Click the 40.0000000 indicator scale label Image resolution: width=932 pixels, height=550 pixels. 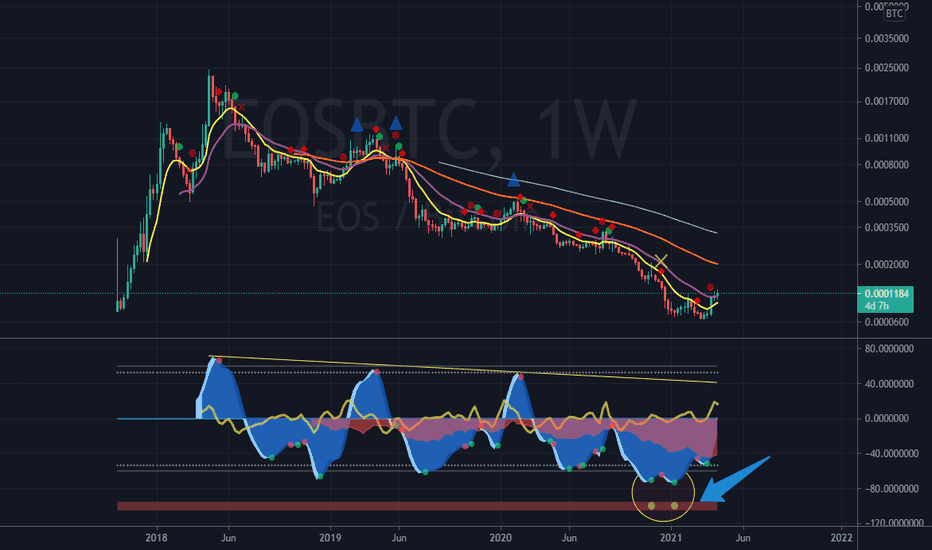pos(889,384)
